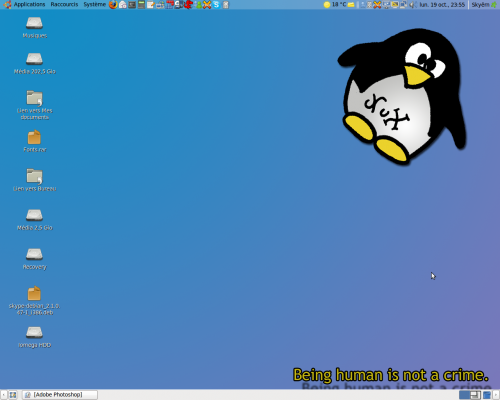Image resolution: width=500 pixels, height=400 pixels.
Task: Restore the [Adobe Photoshop] window from taskbar
Action: click(x=60, y=395)
